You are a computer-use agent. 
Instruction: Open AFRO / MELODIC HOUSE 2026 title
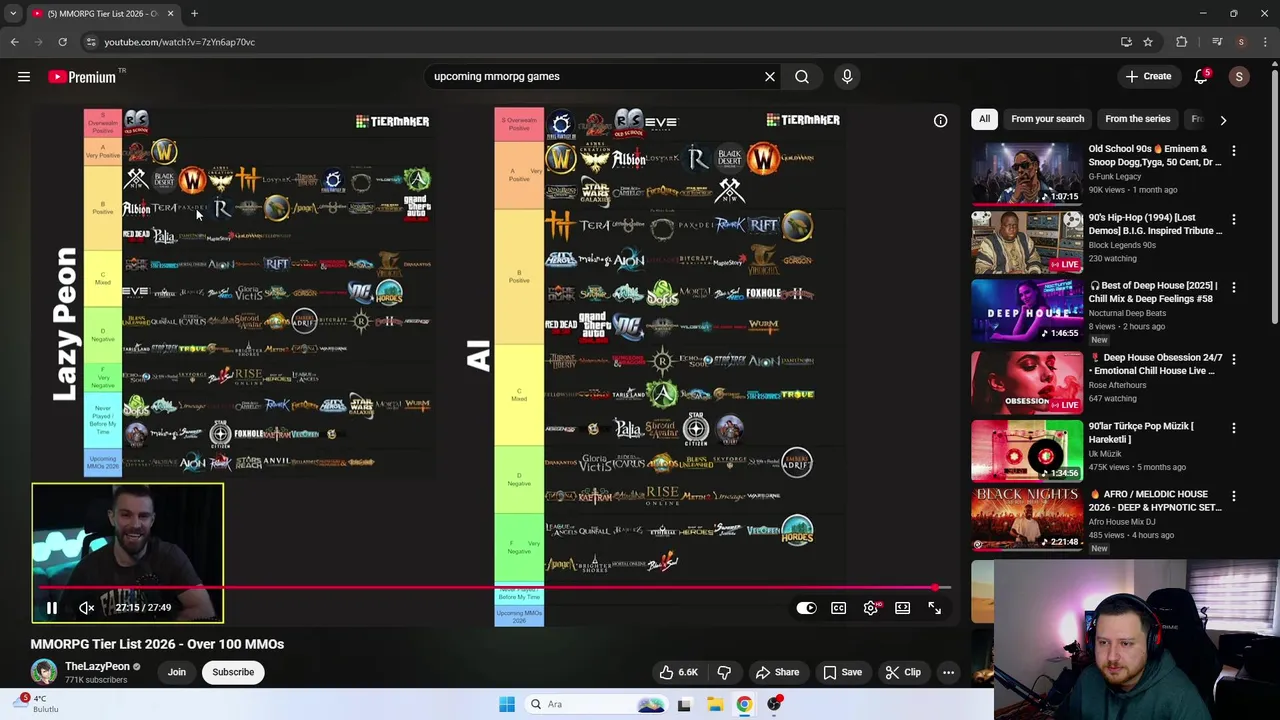pyautogui.click(x=1155, y=500)
